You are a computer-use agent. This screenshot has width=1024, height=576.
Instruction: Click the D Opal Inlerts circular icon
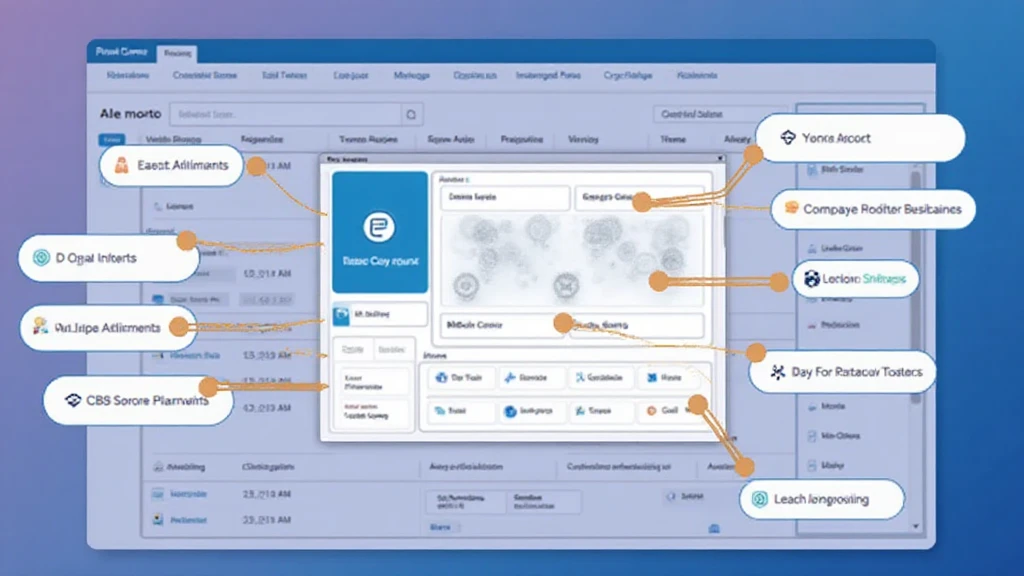click(41, 258)
